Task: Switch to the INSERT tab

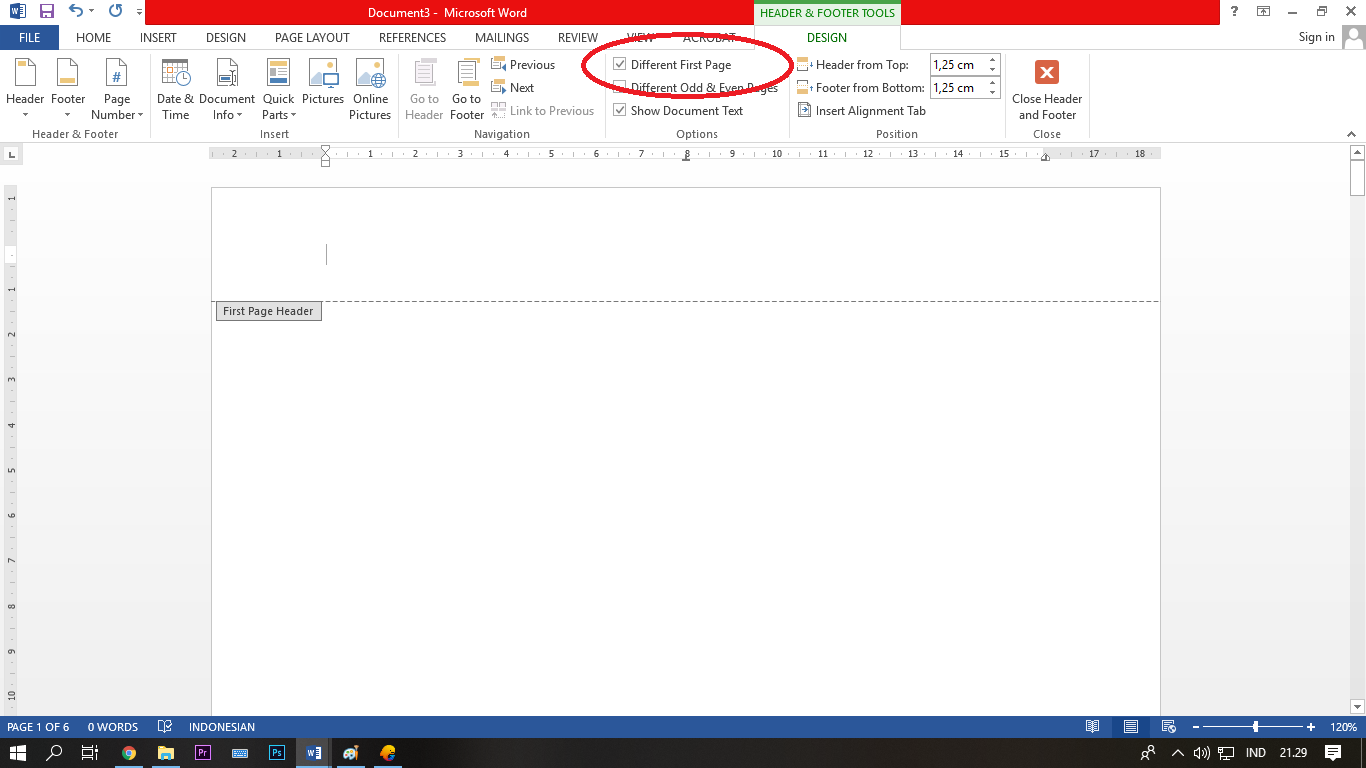Action: 158,38
